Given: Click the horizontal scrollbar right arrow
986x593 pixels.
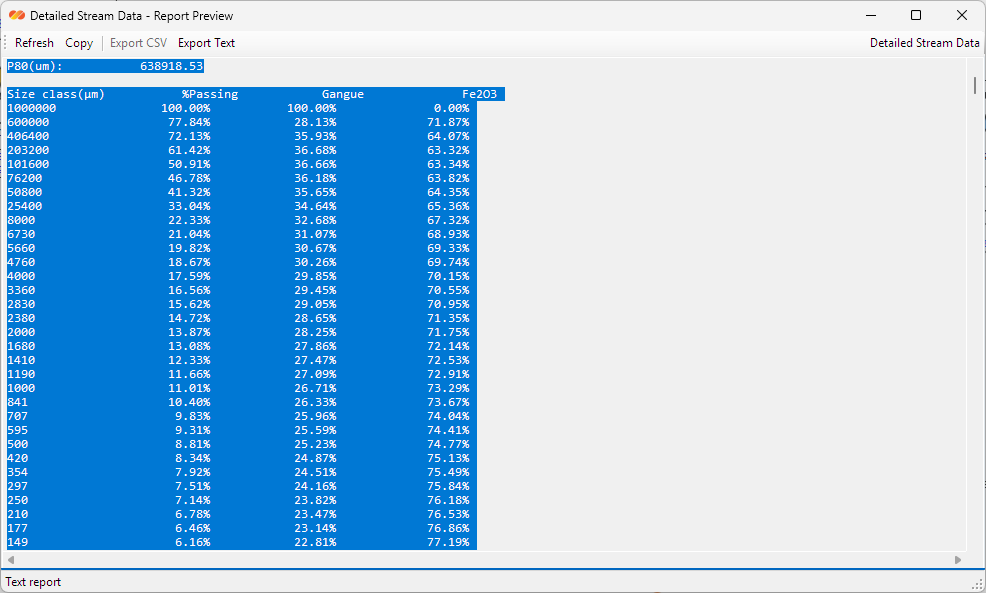Looking at the screenshot, I should [958, 560].
